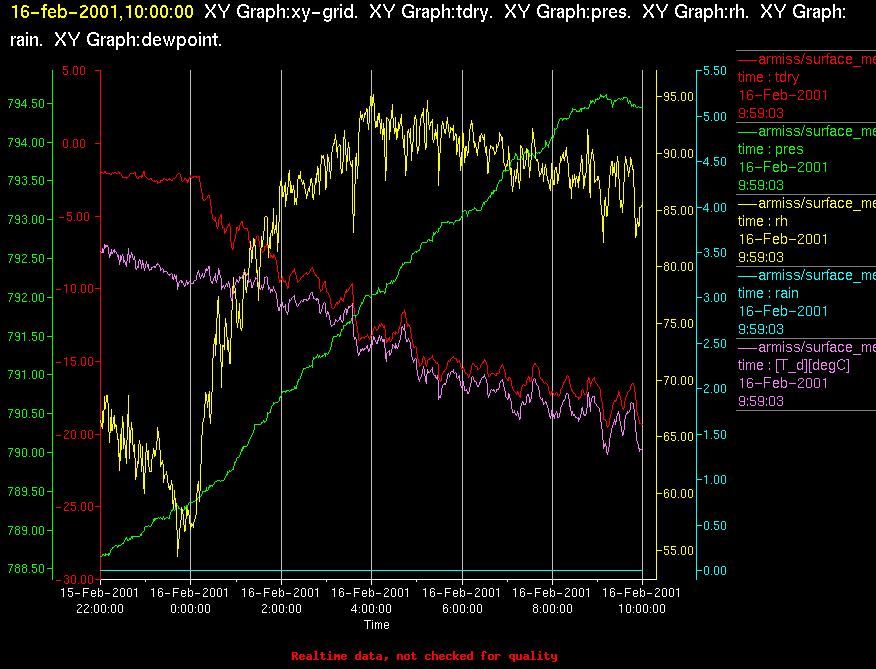Viewport: 876px width, 669px height.
Task: Click the green "9:59:03" legend time
Action: (760, 185)
